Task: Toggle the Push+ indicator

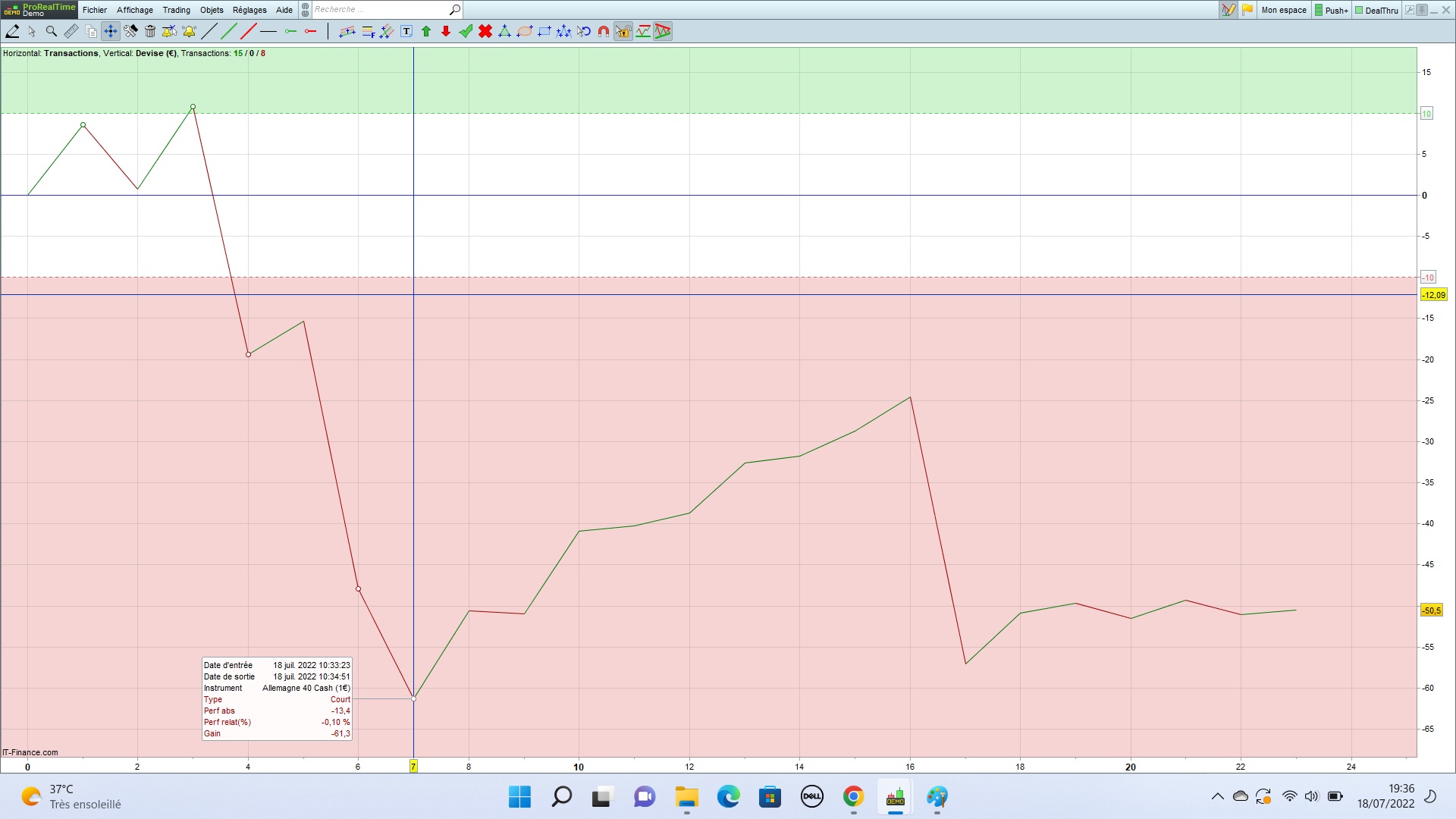Action: pyautogui.click(x=1332, y=10)
